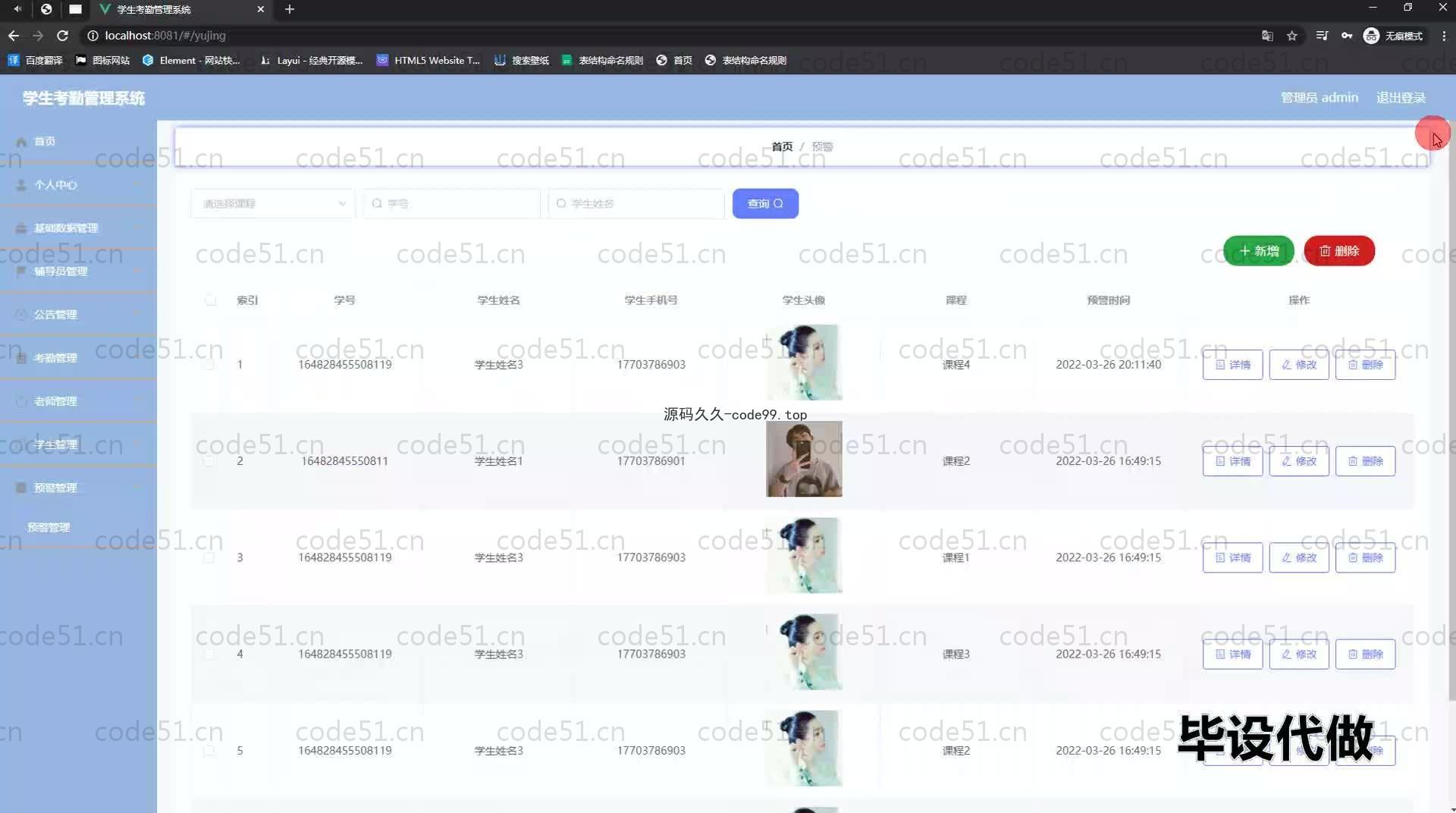Open the browser three-dot menu
Viewport: 1456px width, 813px height.
pyautogui.click(x=1444, y=36)
